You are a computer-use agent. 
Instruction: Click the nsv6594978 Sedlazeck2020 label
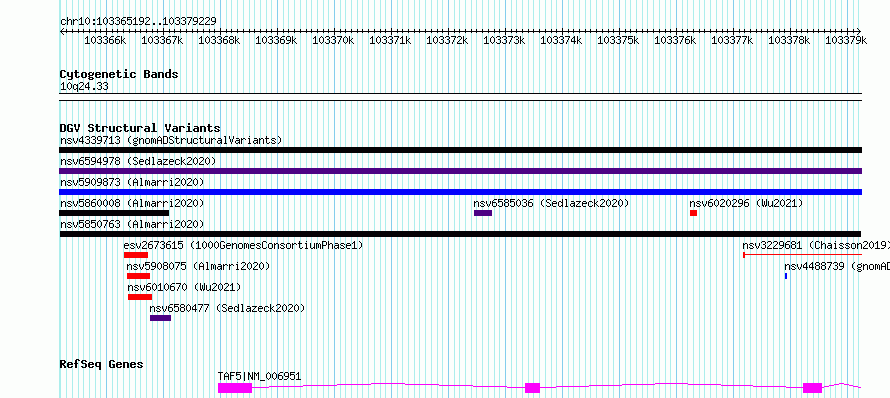138,161
